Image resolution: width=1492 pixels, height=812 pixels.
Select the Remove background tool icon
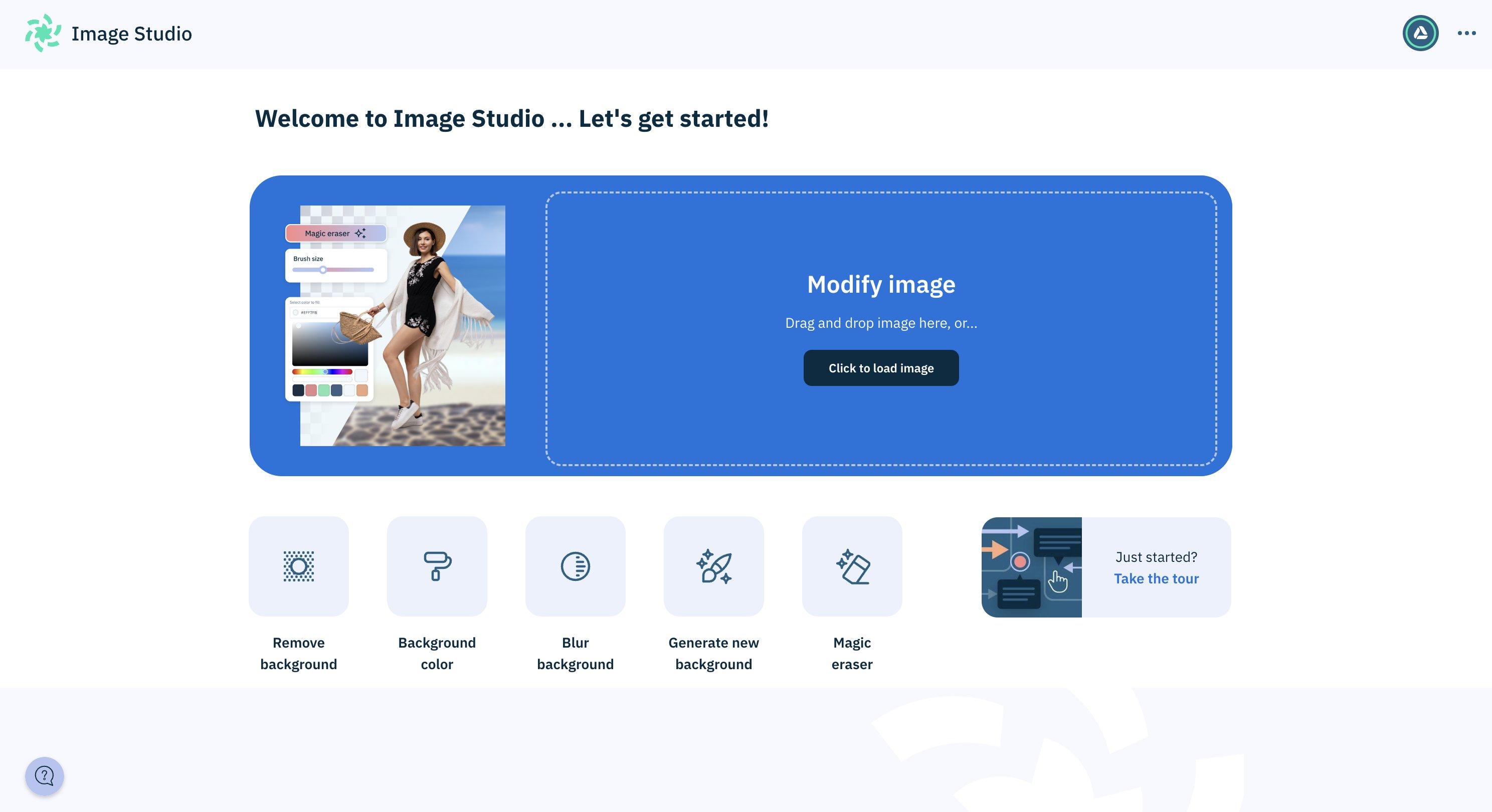pos(298,566)
